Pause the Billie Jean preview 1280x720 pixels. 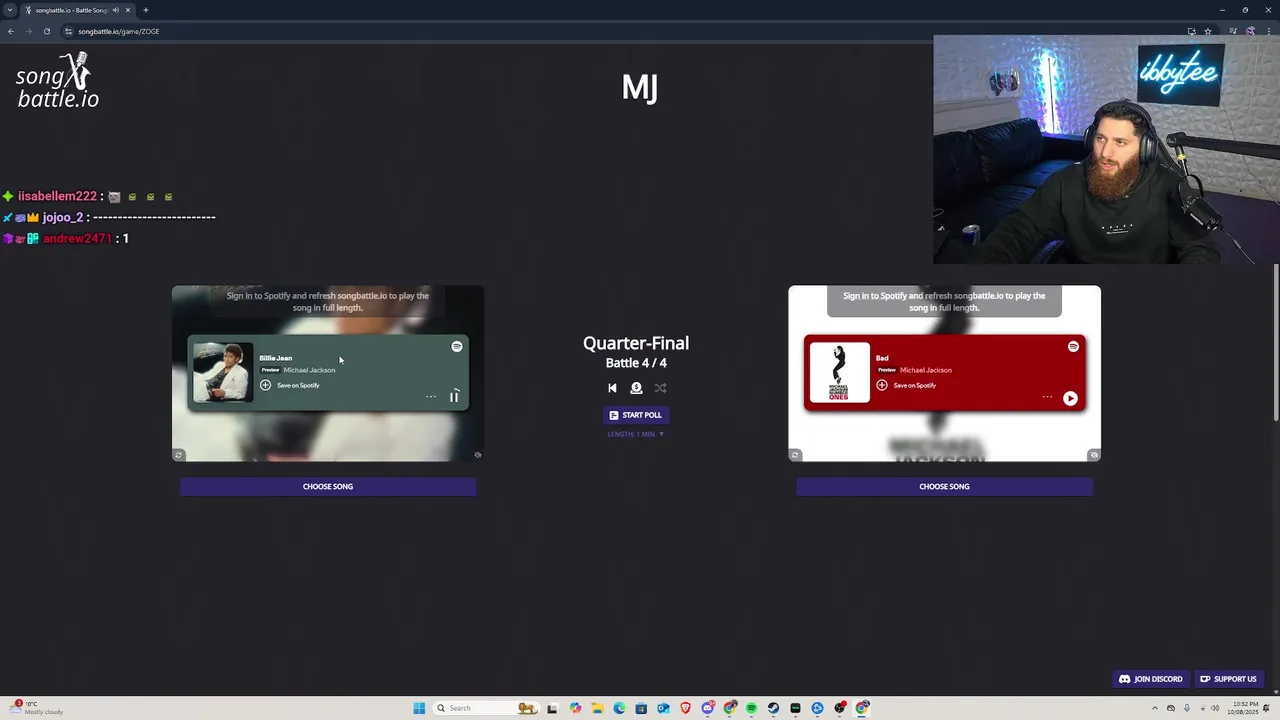(454, 397)
